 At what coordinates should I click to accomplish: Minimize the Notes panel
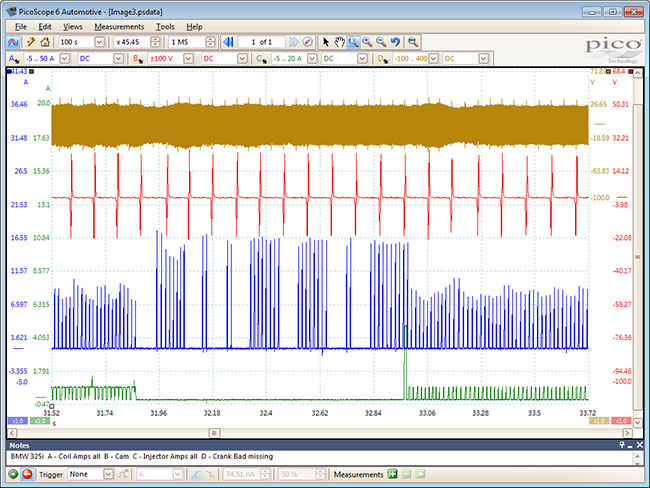631,445
